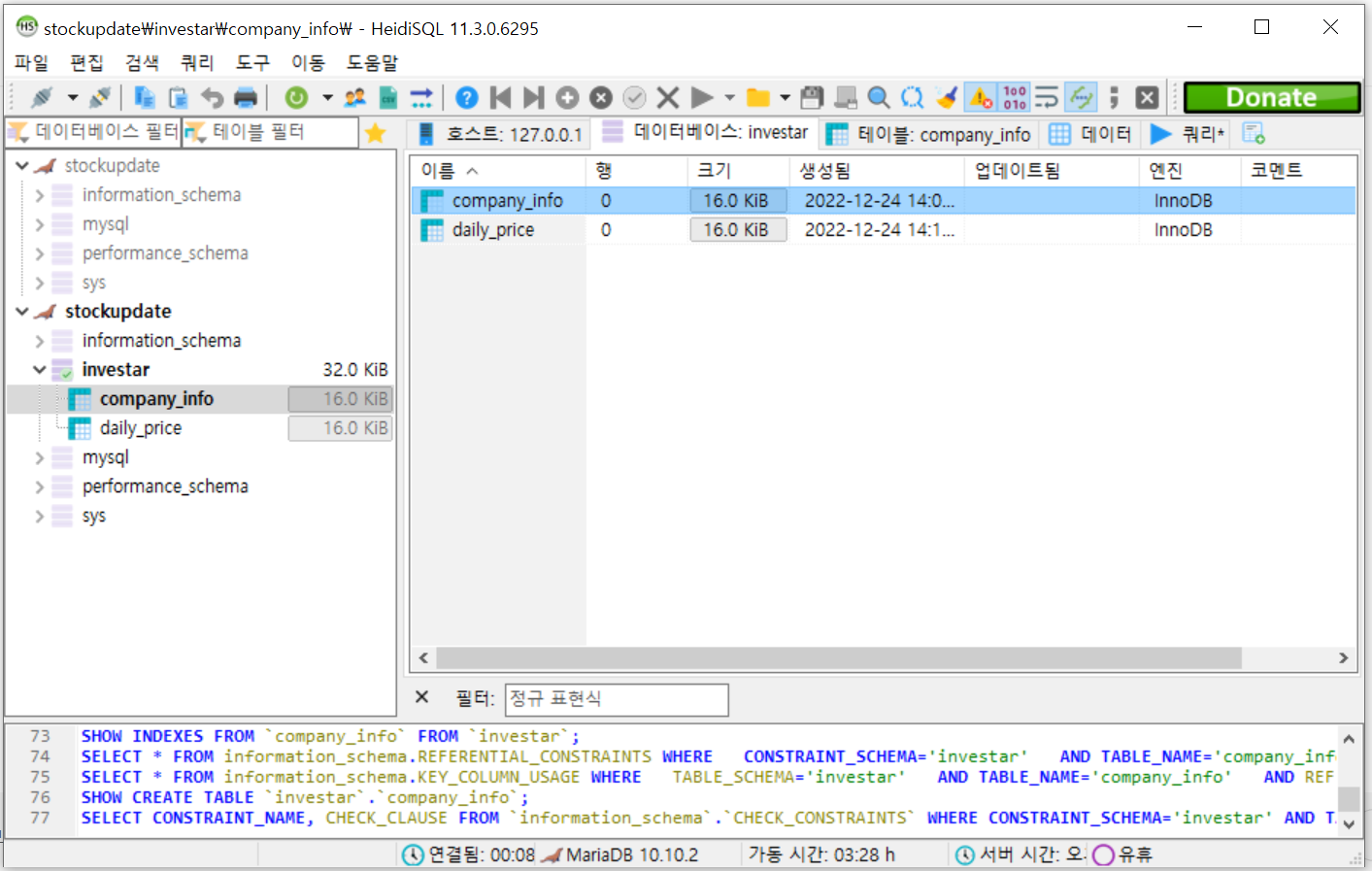Expand the active session's mysql node

pyautogui.click(x=39, y=457)
